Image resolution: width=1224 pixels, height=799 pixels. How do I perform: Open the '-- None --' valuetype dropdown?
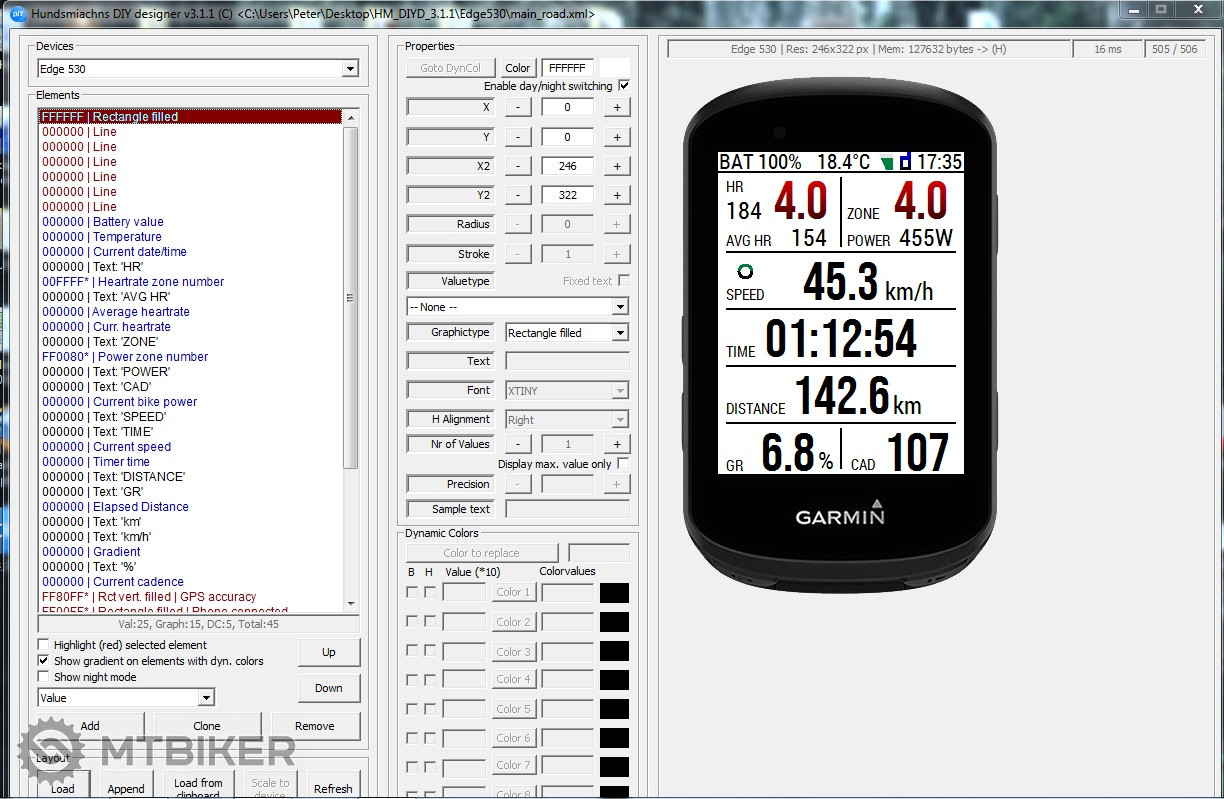620,307
